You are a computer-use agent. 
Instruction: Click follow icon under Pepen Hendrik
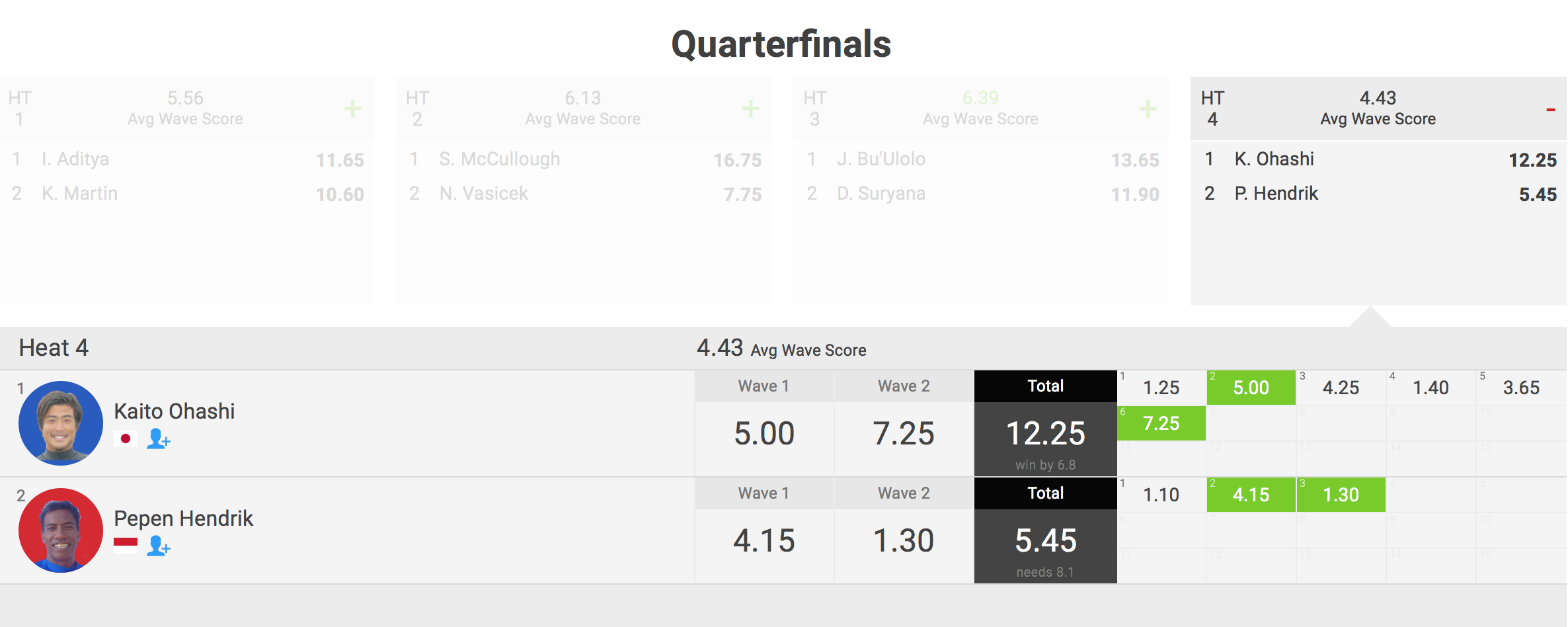tap(159, 546)
